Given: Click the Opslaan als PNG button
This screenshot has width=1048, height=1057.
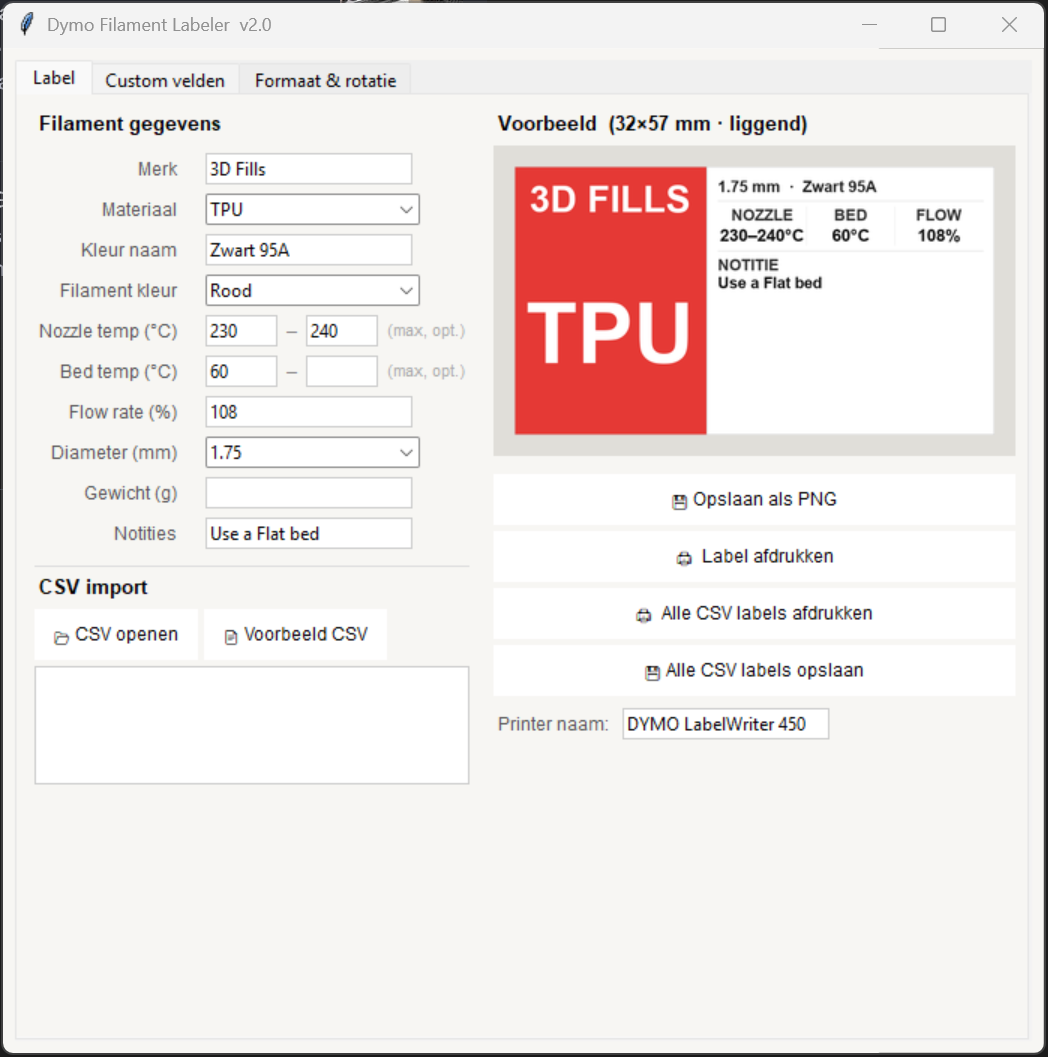Looking at the screenshot, I should click(754, 500).
